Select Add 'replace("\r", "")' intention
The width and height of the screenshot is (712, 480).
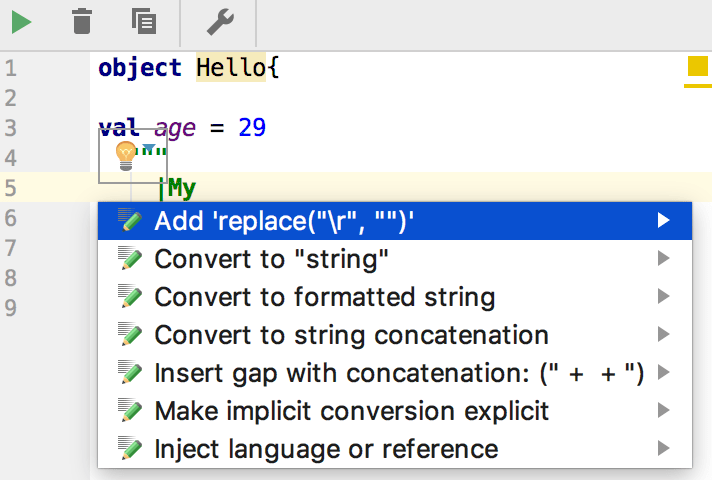[285, 221]
